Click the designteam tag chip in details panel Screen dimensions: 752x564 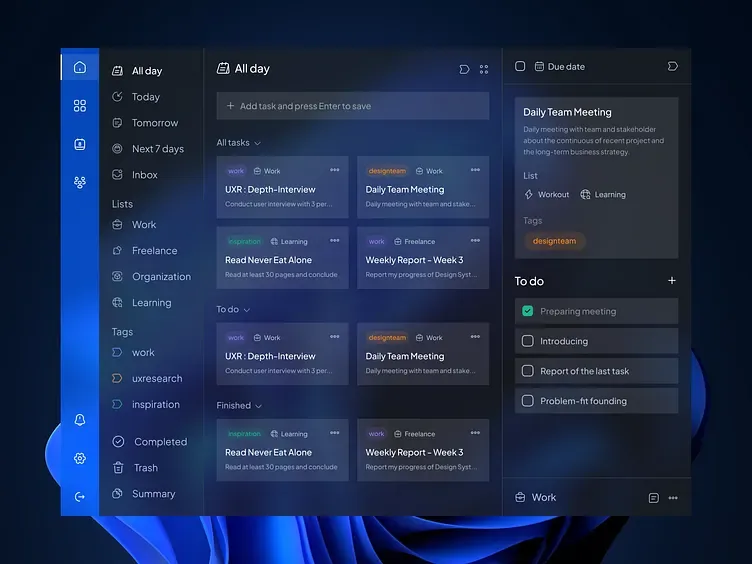554,241
